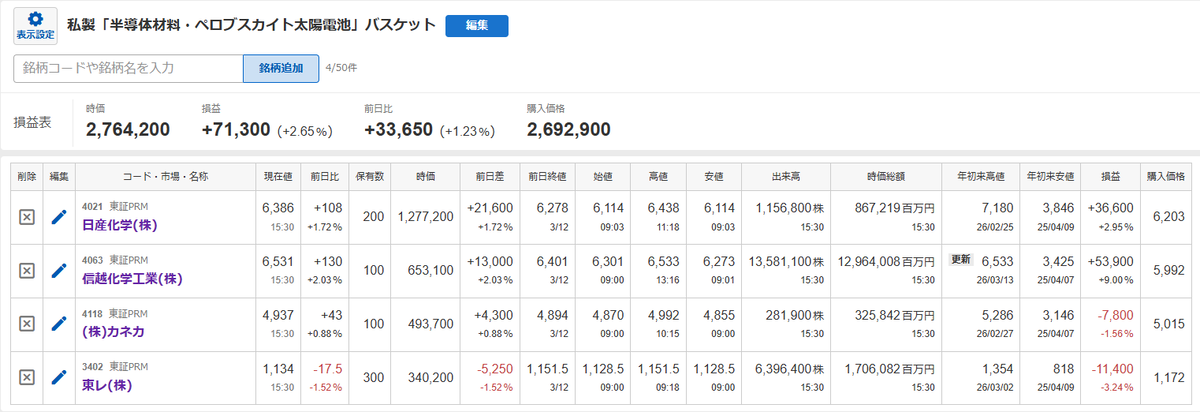Viewport: 1200px width, 412px height.
Task: Delete the カネカ row with X icon
Action: (x=27, y=324)
